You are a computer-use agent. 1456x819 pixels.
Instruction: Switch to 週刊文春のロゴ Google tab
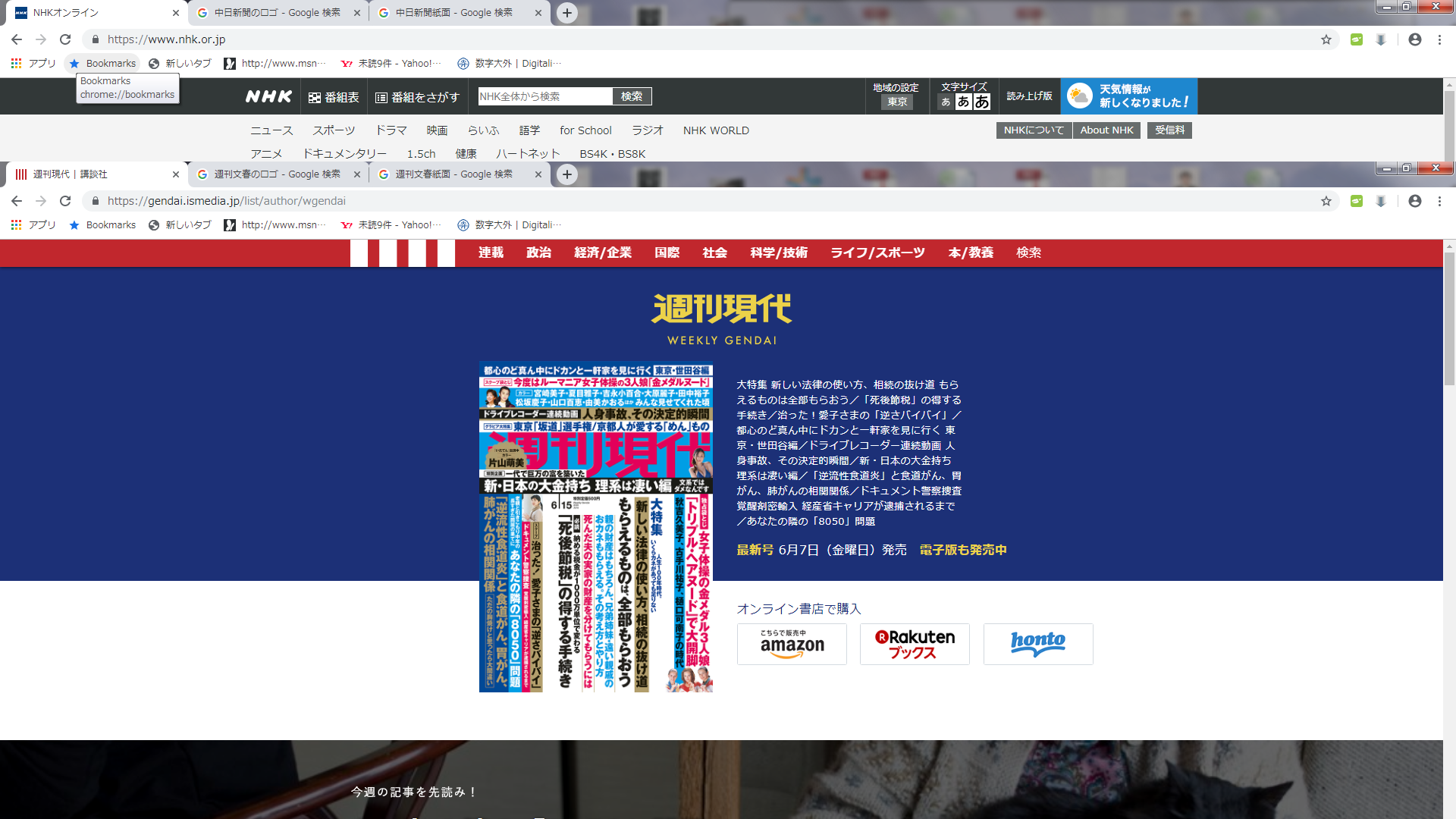[x=278, y=174]
